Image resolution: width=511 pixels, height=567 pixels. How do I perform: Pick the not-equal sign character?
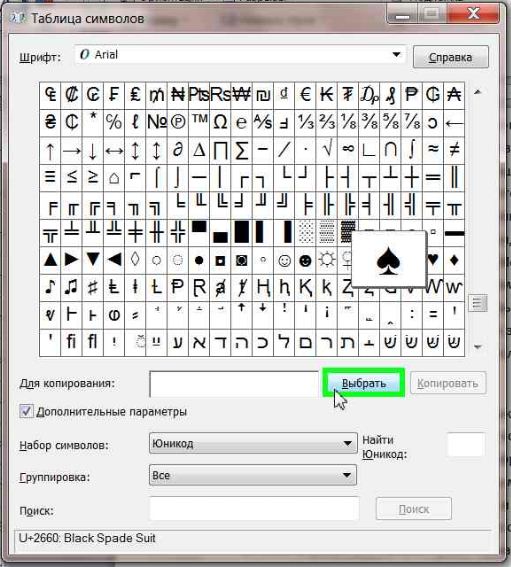tap(454, 150)
